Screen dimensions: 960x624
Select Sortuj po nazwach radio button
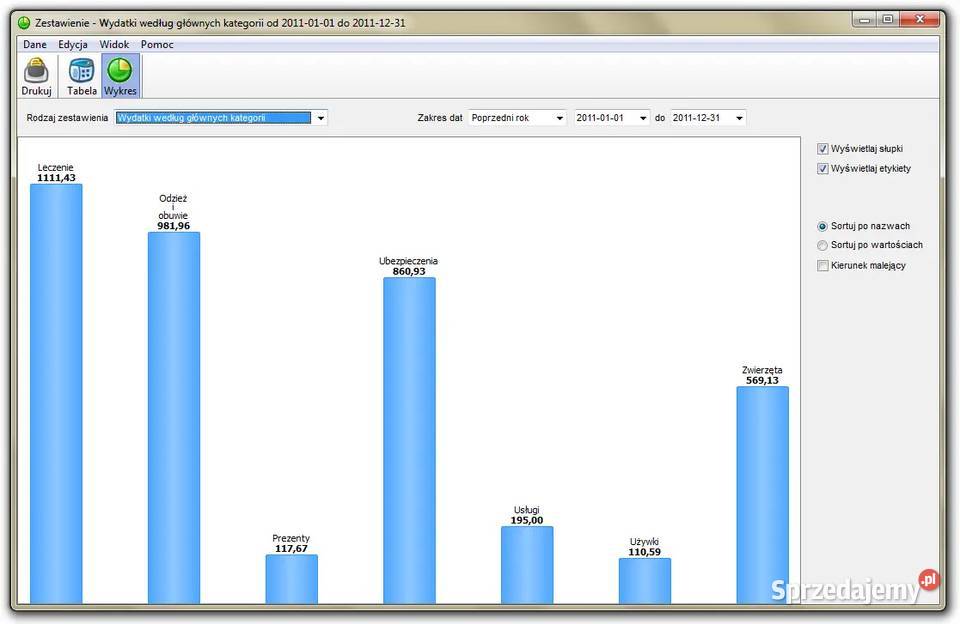pos(823,227)
